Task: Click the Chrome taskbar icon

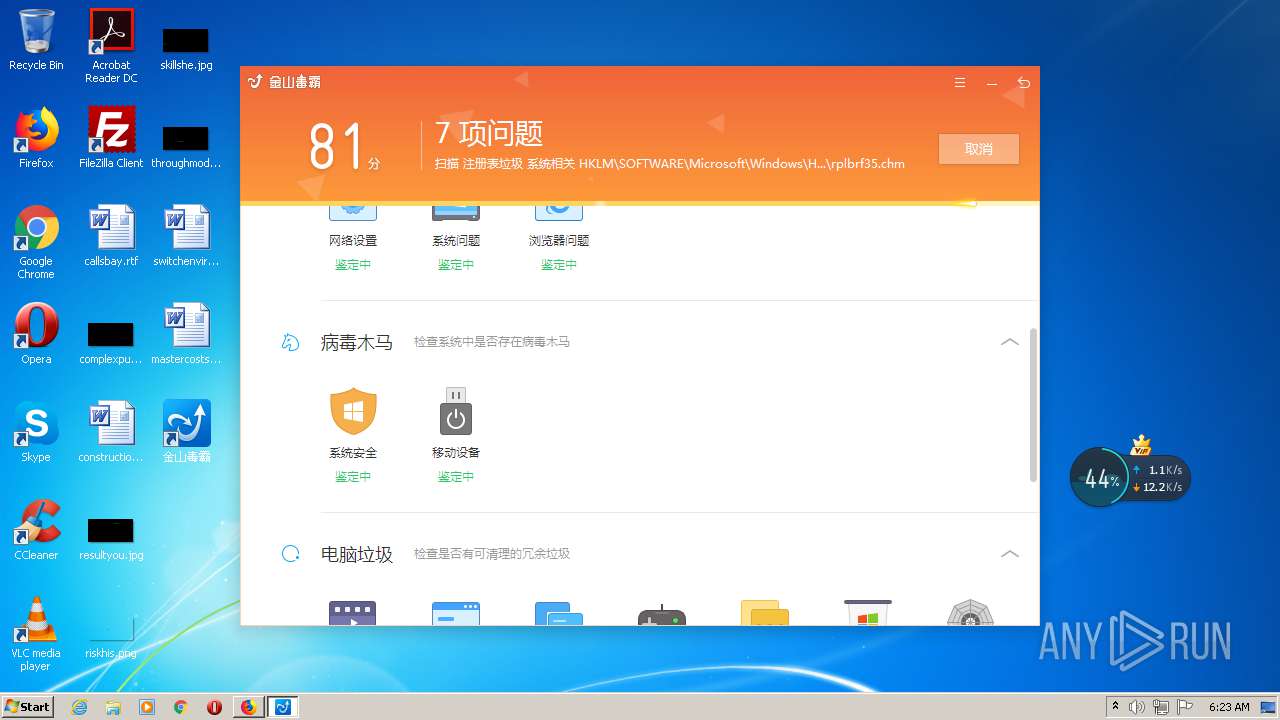Action: pyautogui.click(x=180, y=707)
